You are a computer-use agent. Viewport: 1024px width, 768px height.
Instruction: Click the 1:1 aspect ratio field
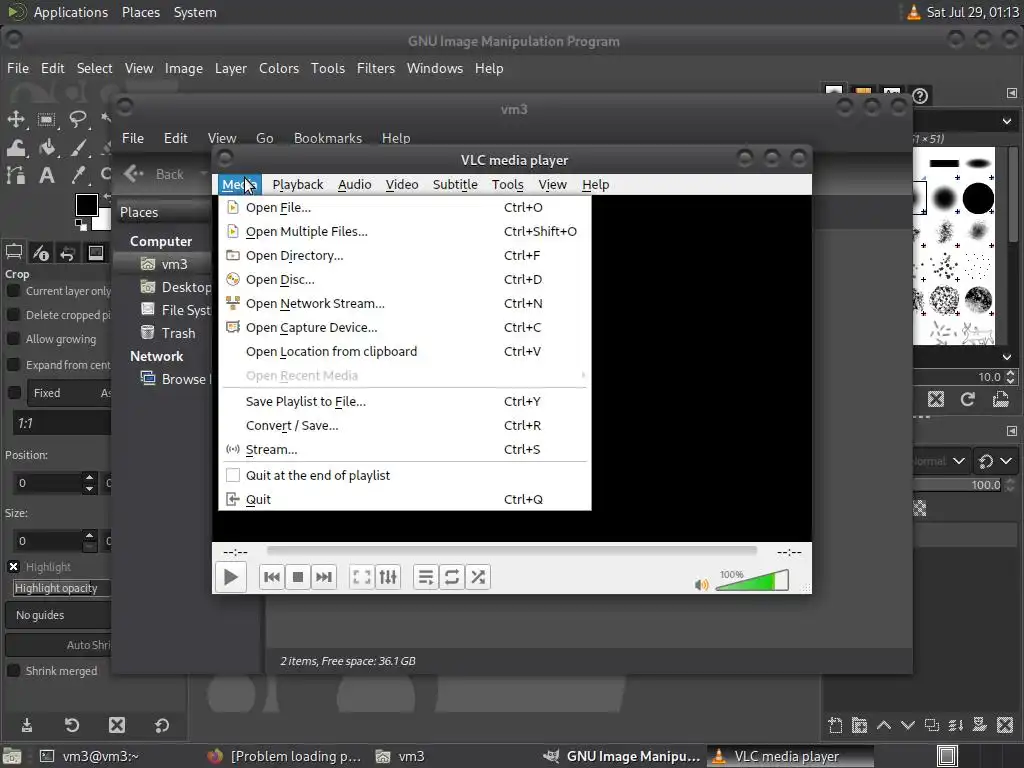pos(62,424)
